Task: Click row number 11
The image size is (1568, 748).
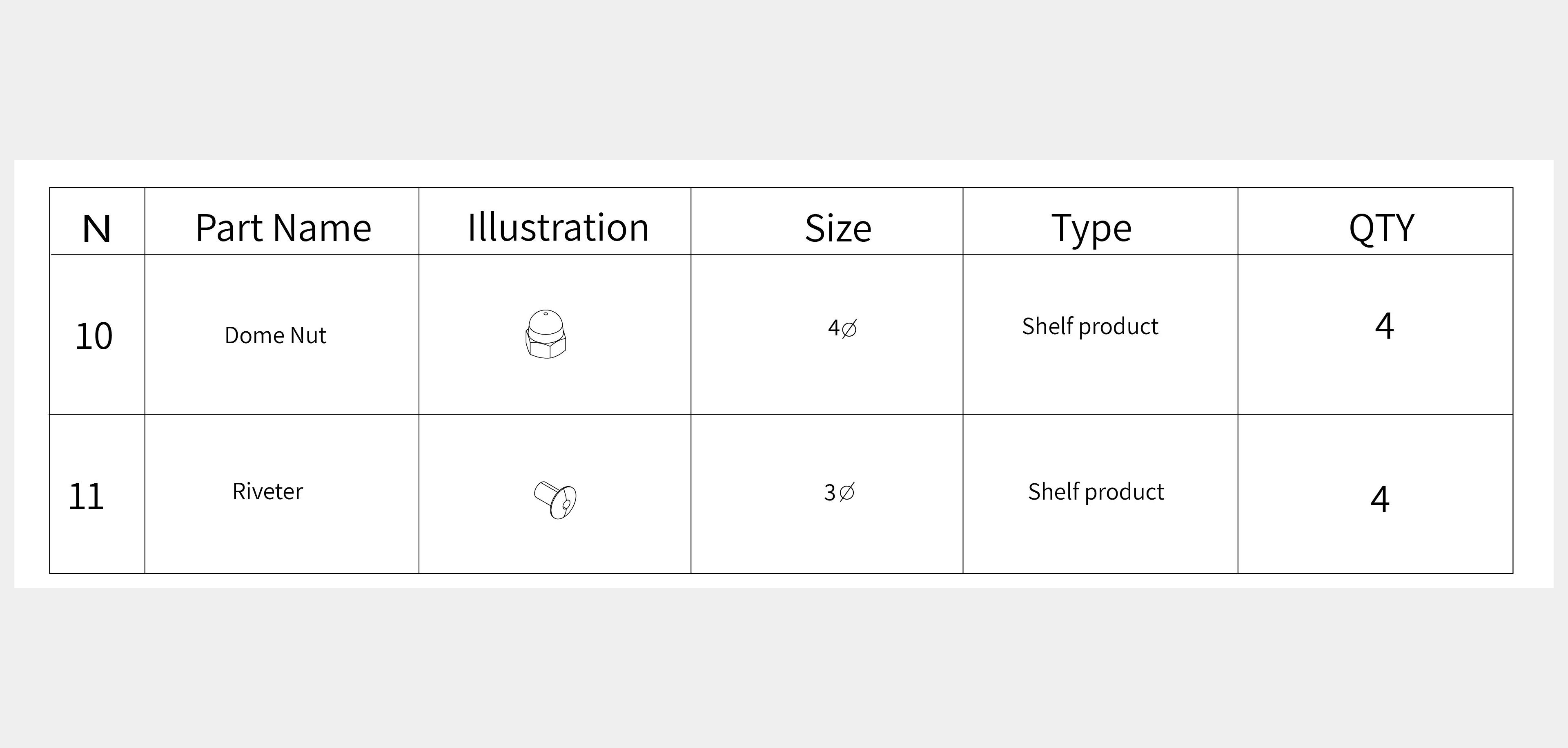Action: 86,496
